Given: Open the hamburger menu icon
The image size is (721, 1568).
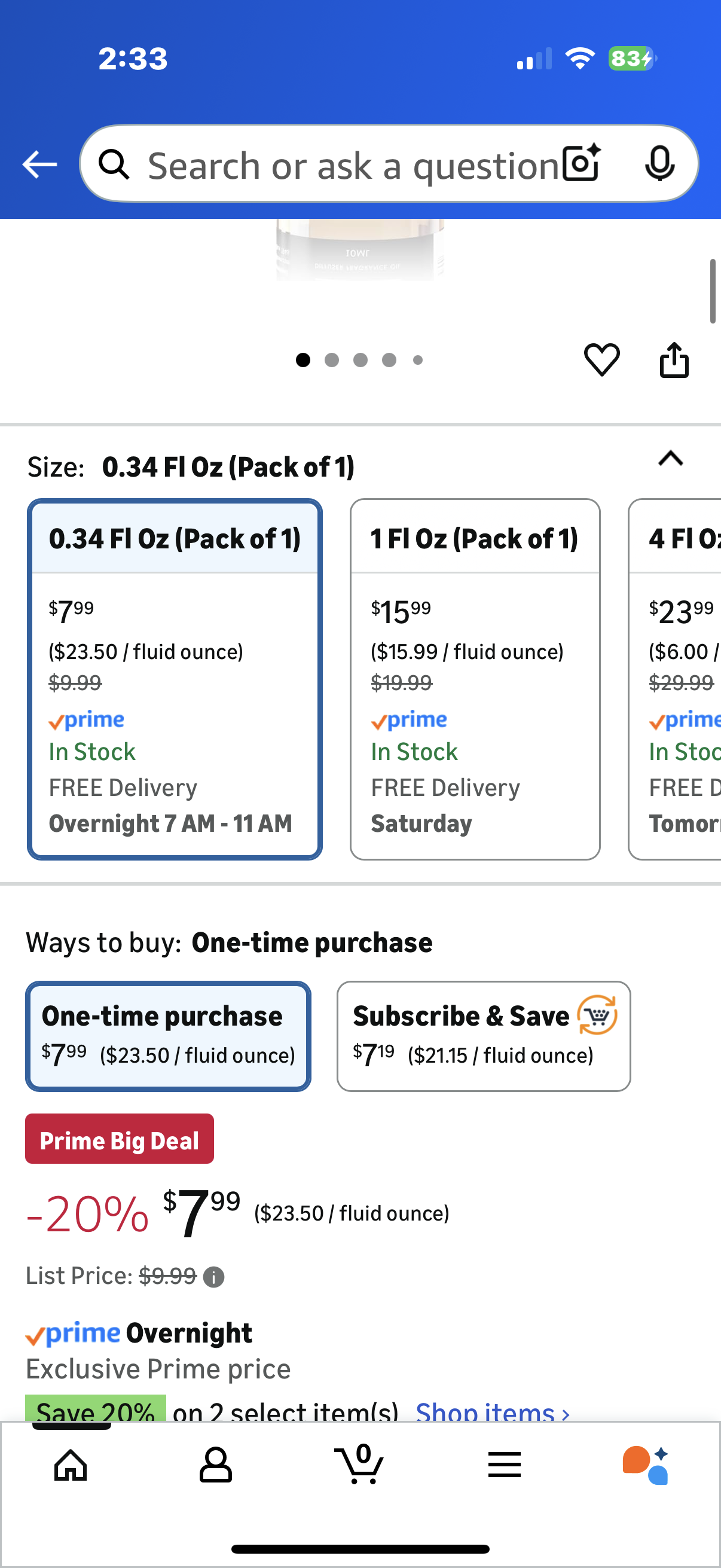Looking at the screenshot, I should point(504,1465).
